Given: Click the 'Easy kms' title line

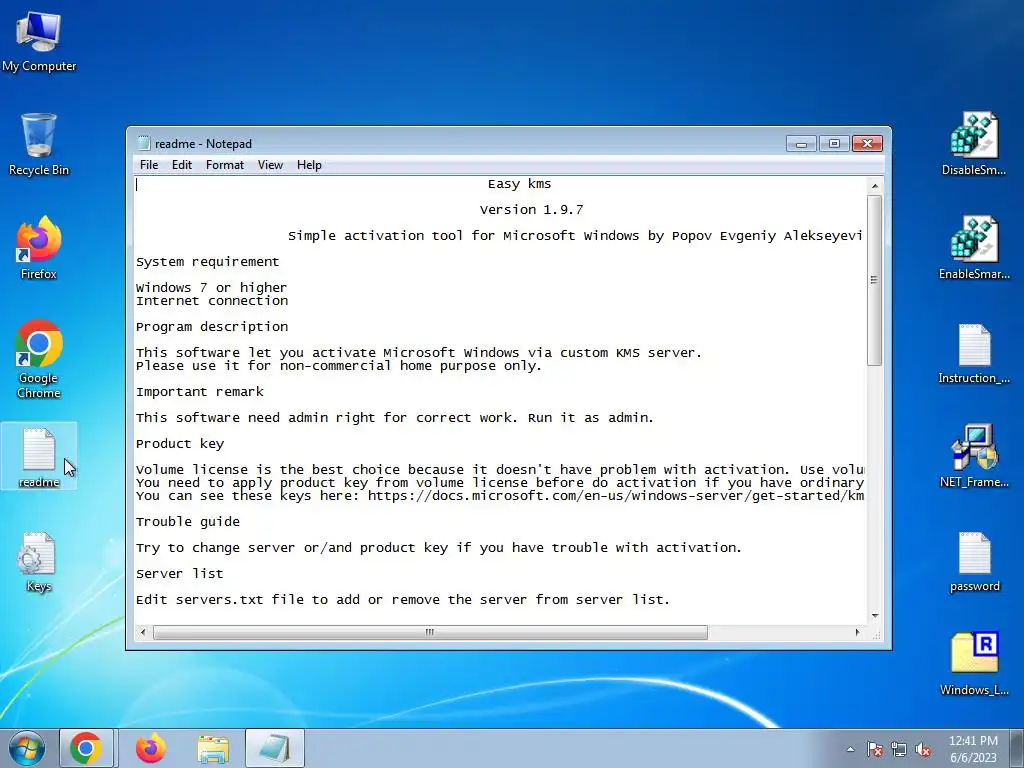Looking at the screenshot, I should tap(519, 184).
